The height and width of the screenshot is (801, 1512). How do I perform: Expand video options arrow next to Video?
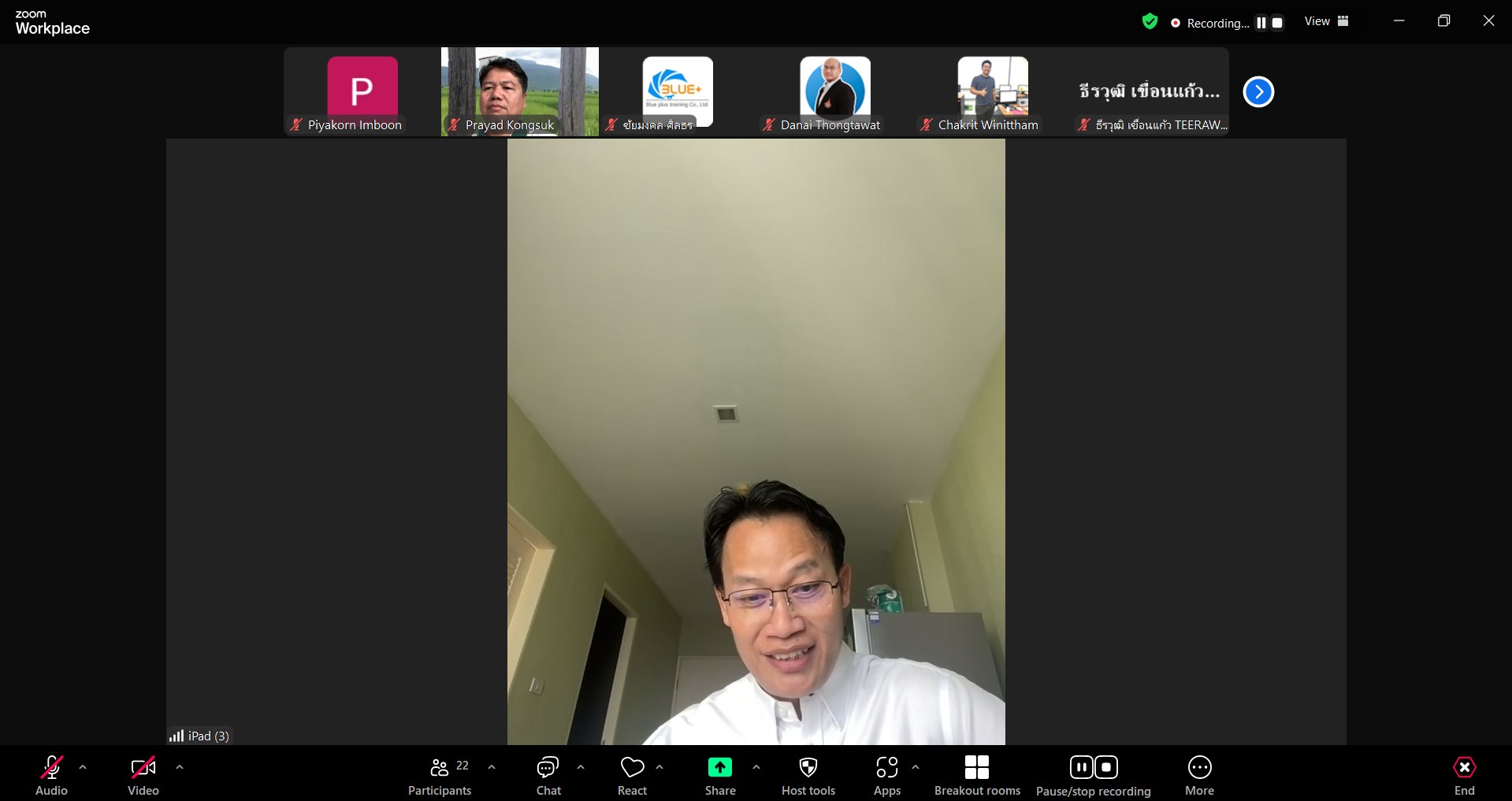pos(180,767)
